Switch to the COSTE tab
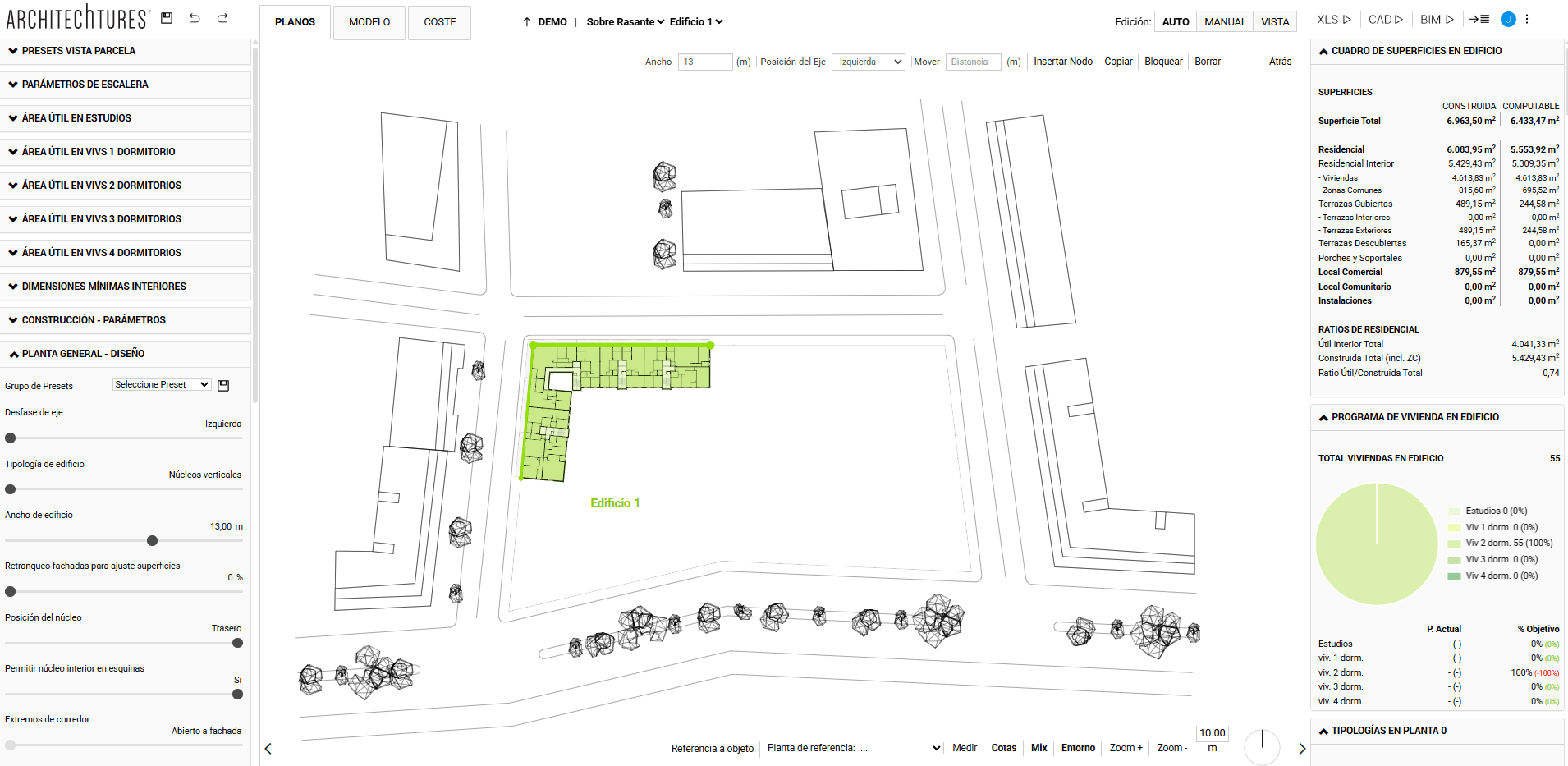Screen dimensions: 1568x766 tap(439, 22)
